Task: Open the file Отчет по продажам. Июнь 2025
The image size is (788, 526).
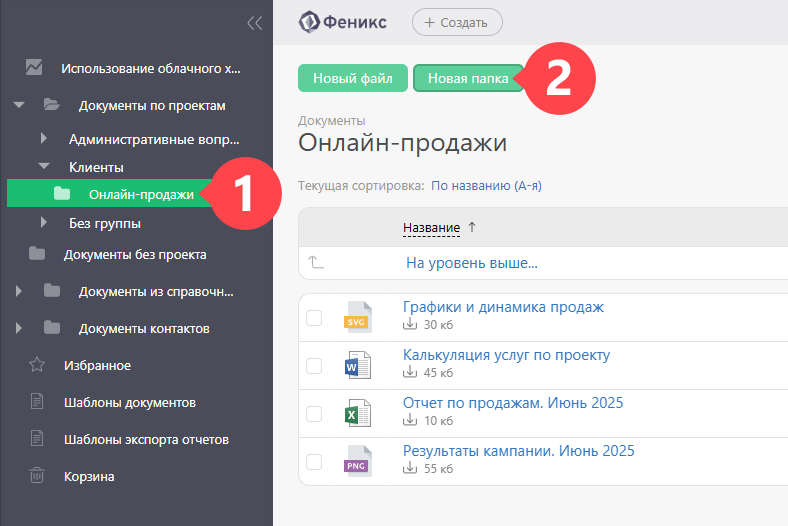Action: (x=513, y=402)
